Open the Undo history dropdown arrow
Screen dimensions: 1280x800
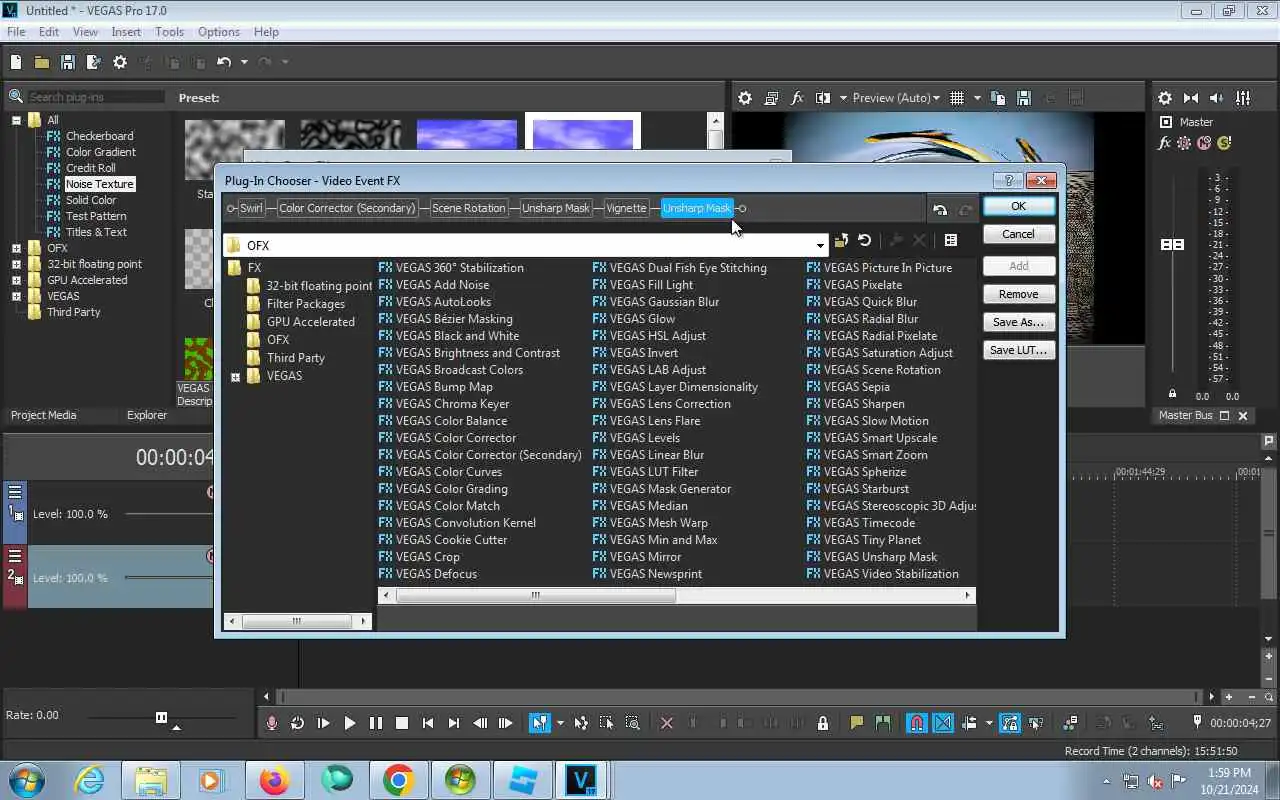click(243, 62)
